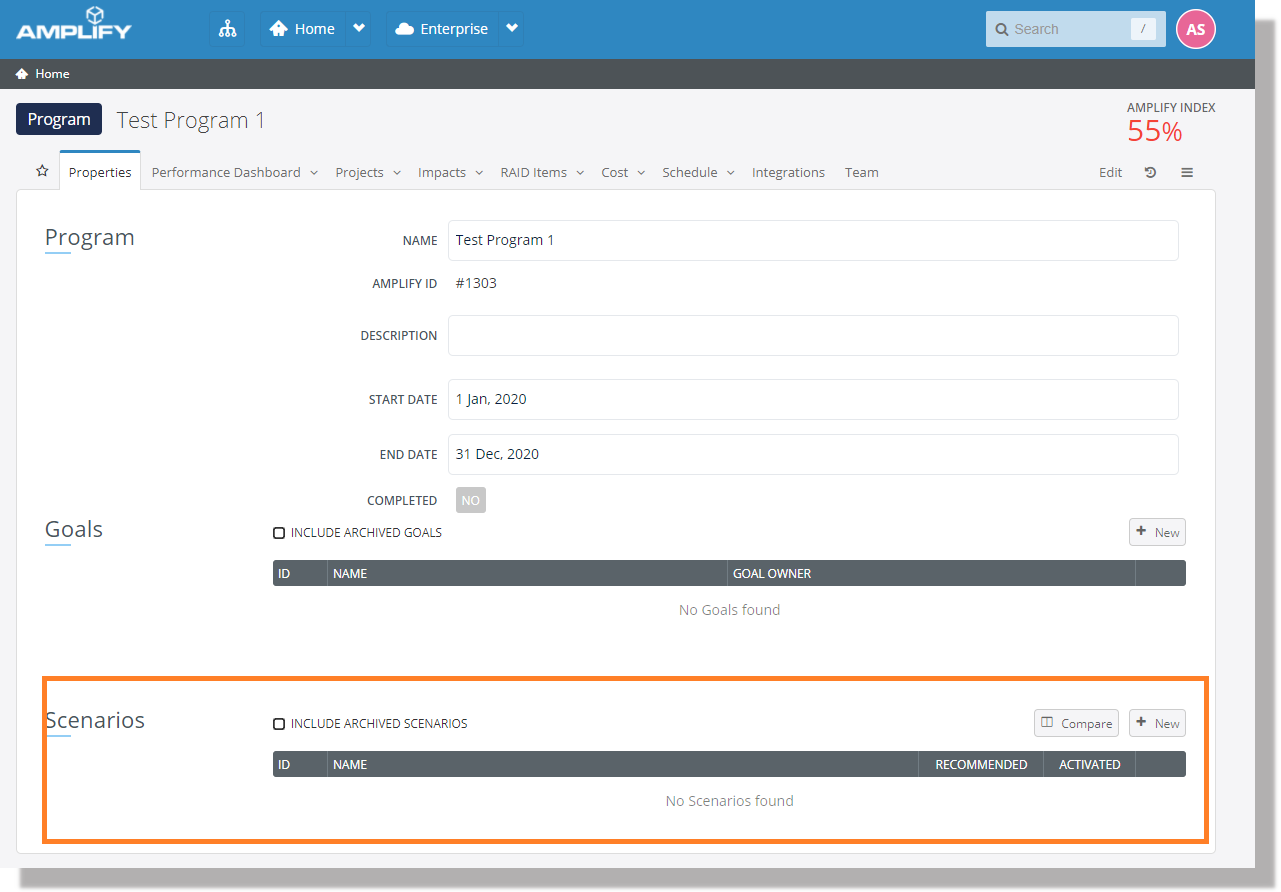Click the star favorite icon
This screenshot has height=892, width=1281.
[42, 172]
